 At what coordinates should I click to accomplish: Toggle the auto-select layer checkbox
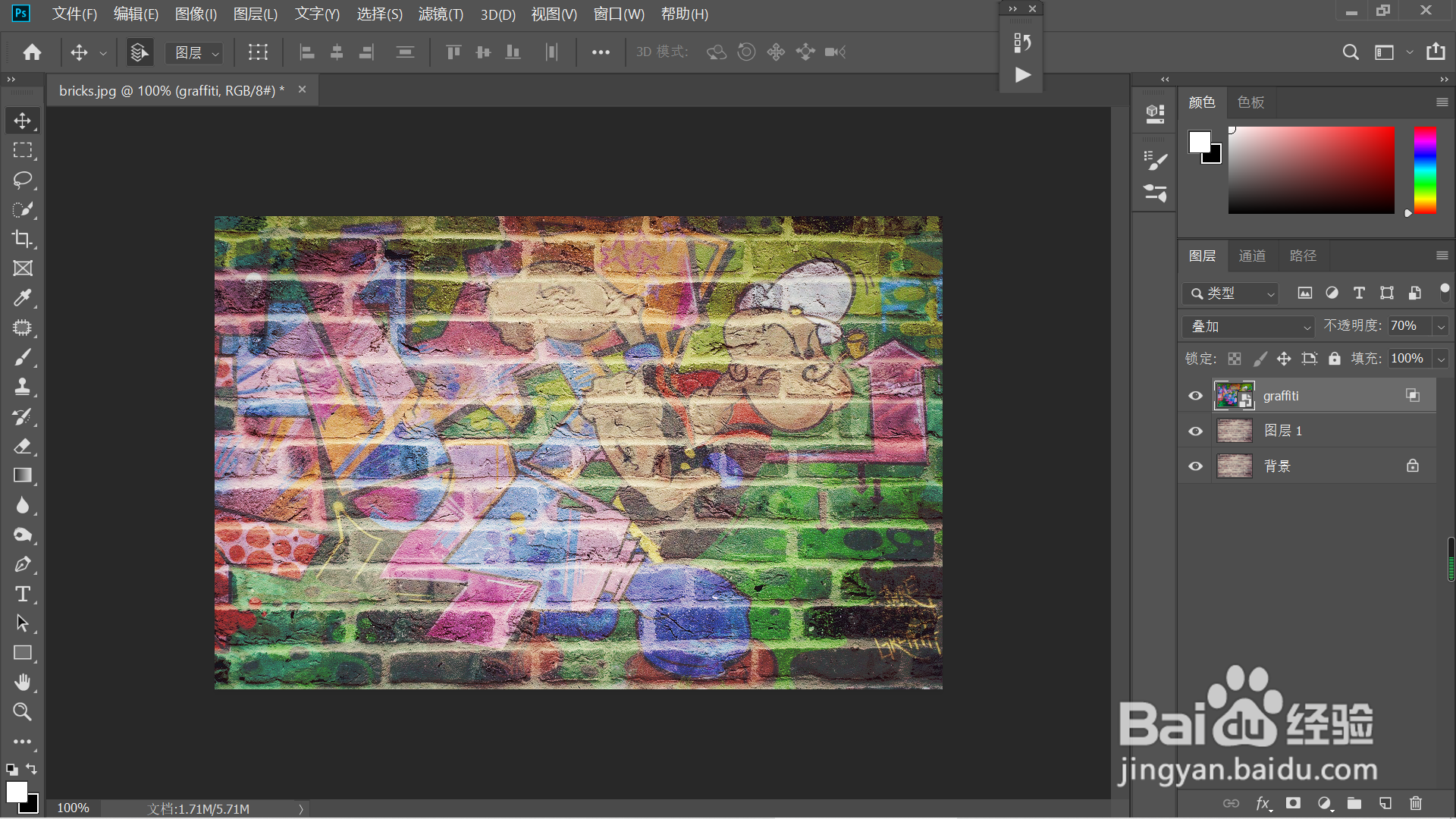click(140, 52)
